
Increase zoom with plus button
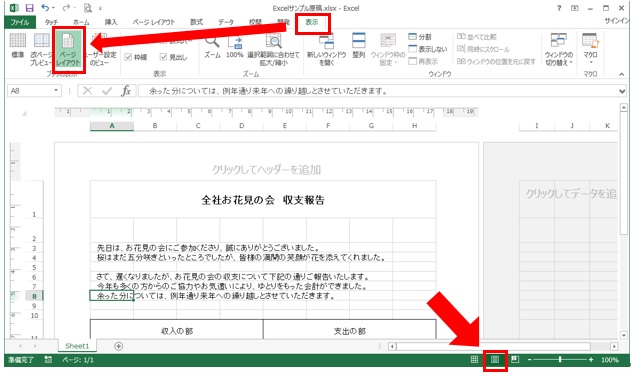click(x=590, y=360)
